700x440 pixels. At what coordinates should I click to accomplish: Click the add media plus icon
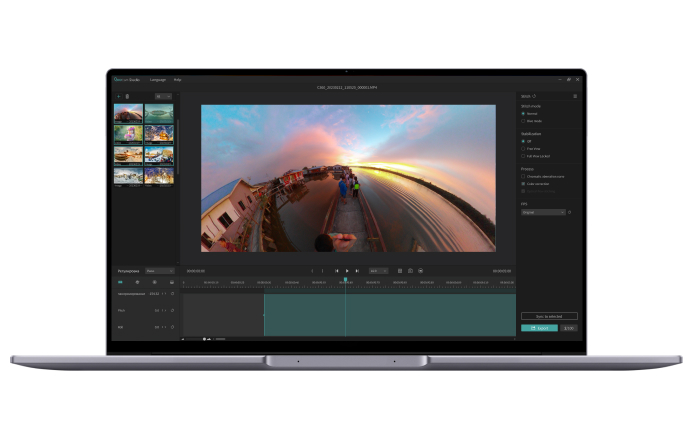pyautogui.click(x=119, y=96)
